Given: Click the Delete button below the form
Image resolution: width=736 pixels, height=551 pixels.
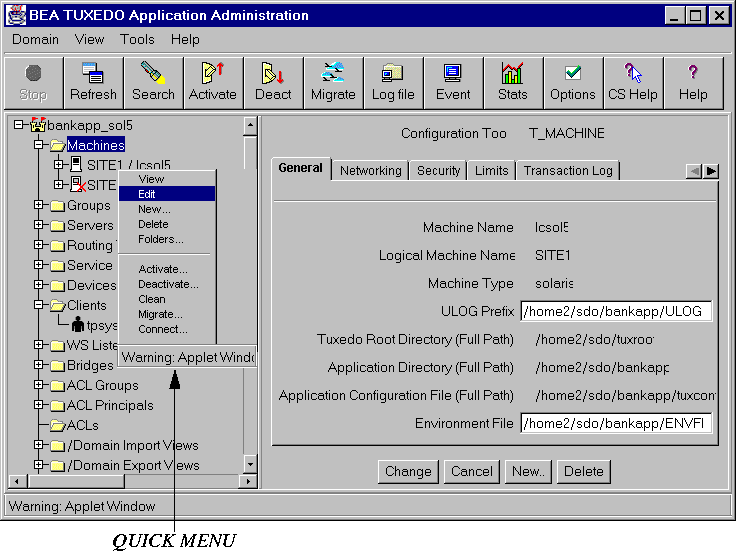Looking at the screenshot, I should [x=583, y=471].
